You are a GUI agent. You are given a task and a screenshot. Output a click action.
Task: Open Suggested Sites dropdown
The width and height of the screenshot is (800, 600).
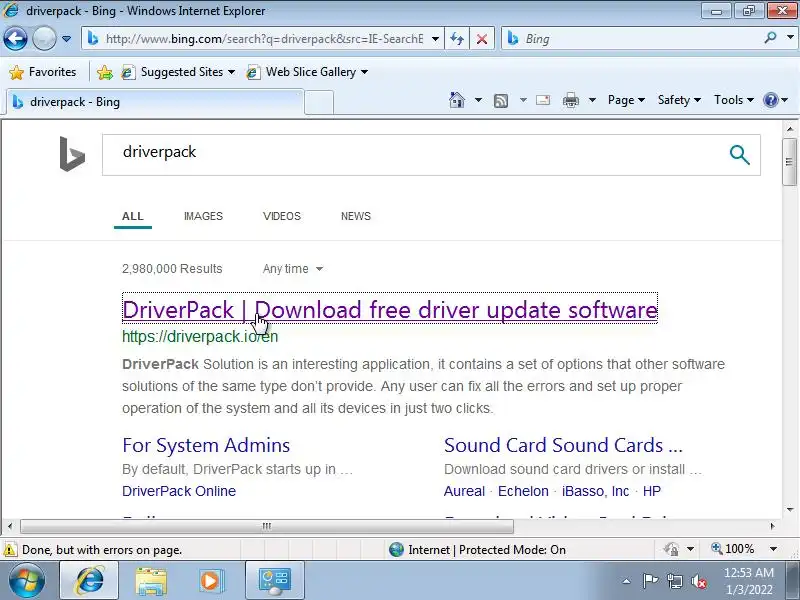coord(178,72)
